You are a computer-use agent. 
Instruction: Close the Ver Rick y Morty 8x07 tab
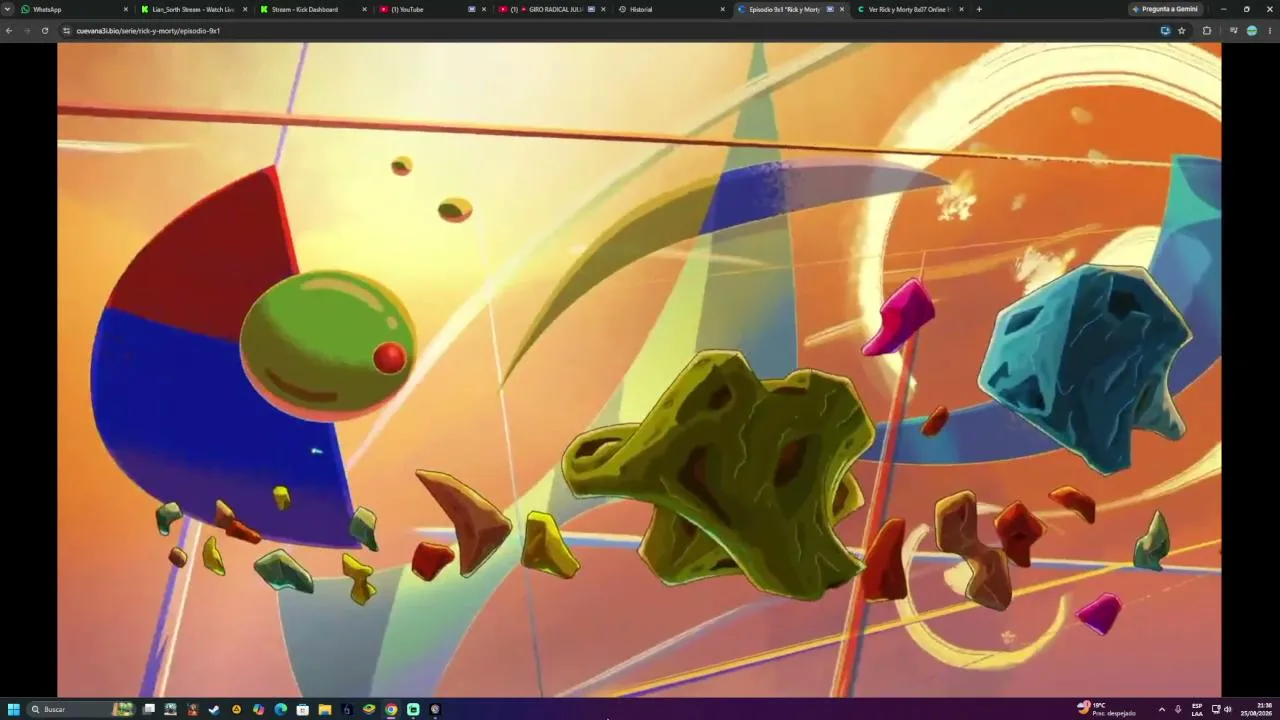(961, 9)
